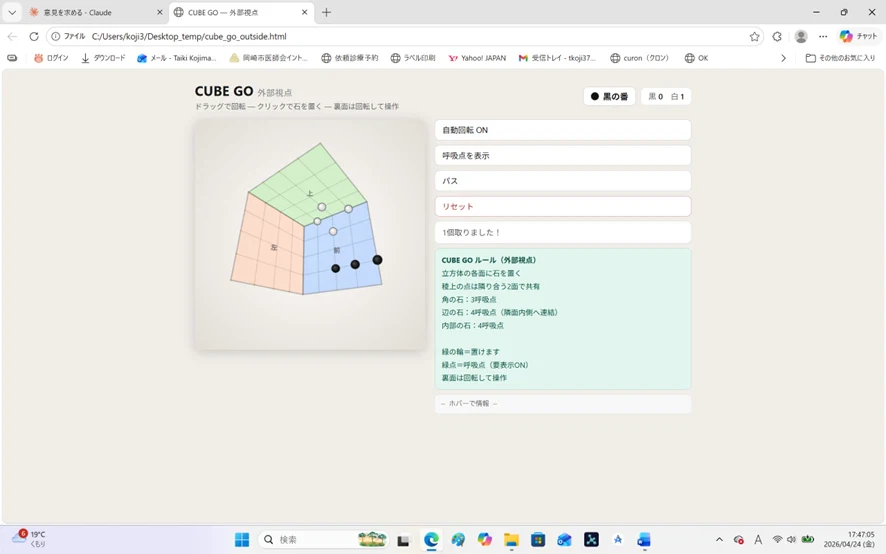
Task: Click the 上 label on green face
Action: point(310,194)
